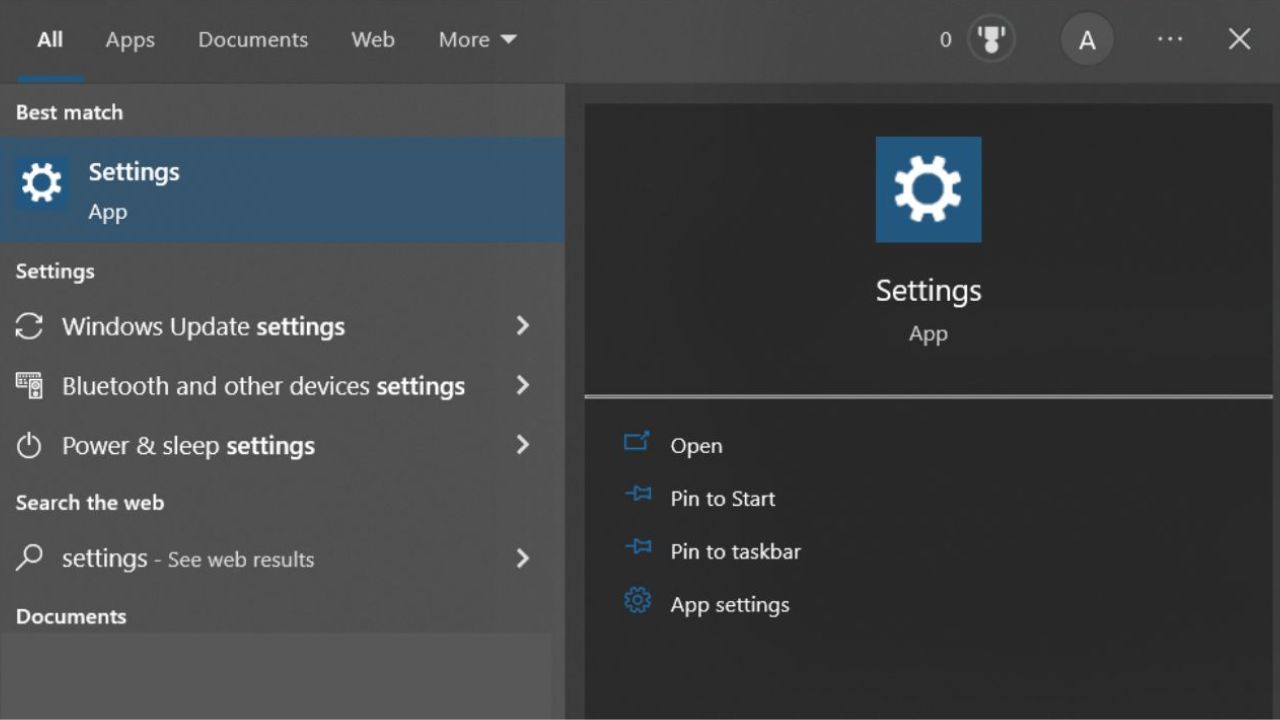
Task: Click the account avatar labeled A
Action: pyautogui.click(x=1087, y=41)
